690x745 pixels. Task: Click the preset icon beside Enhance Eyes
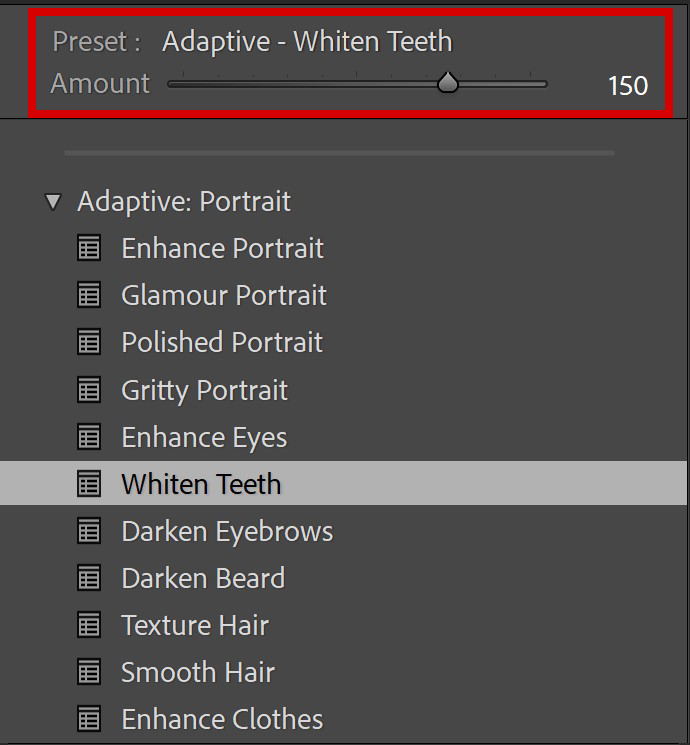89,437
